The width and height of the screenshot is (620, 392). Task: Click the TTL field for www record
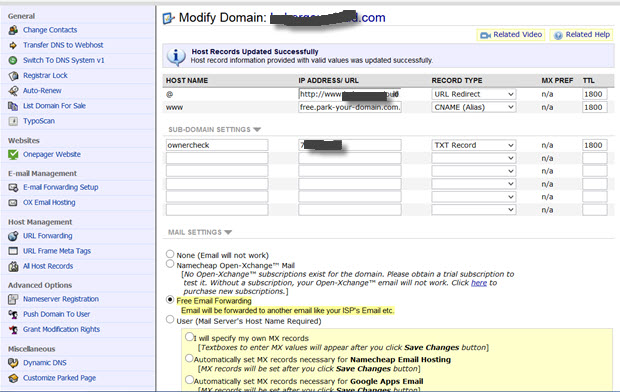click(595, 107)
